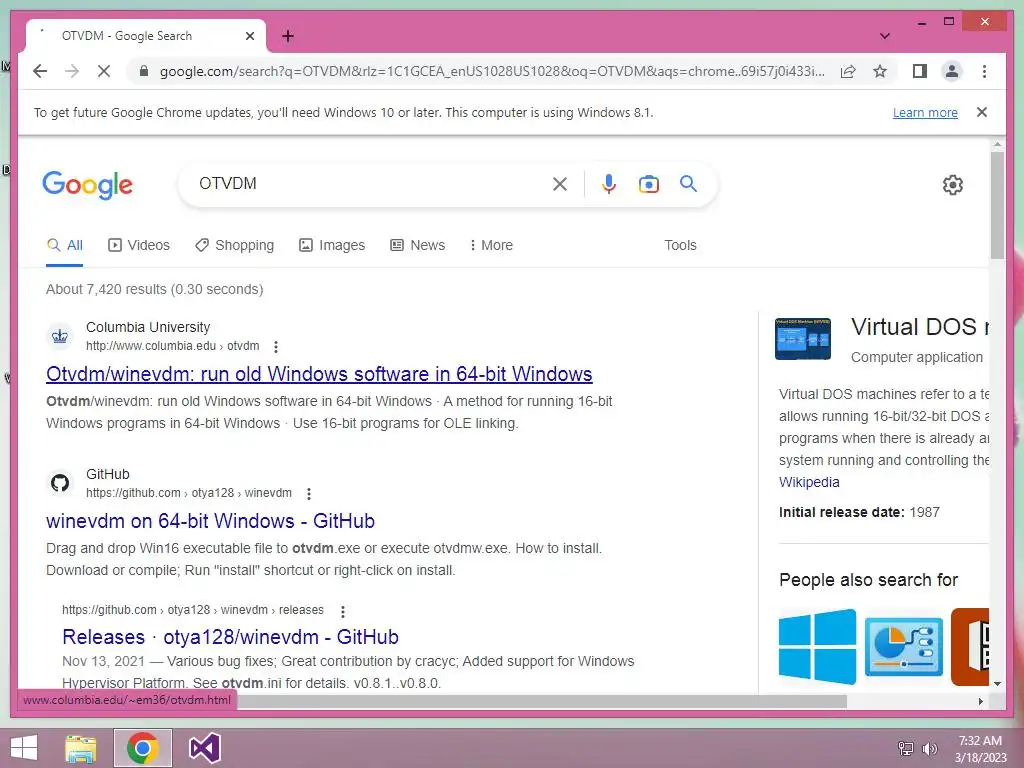Share this page from address bar
The width and height of the screenshot is (1024, 768).
point(848,71)
